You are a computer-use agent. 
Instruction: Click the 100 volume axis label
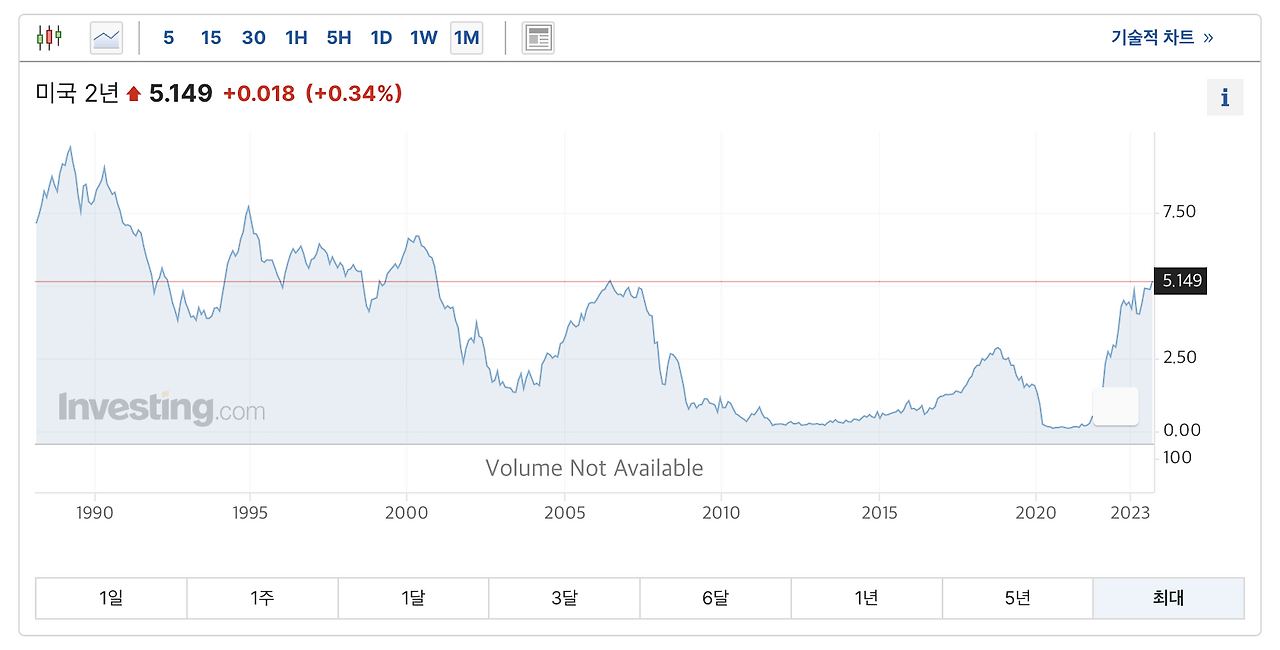point(1178,457)
